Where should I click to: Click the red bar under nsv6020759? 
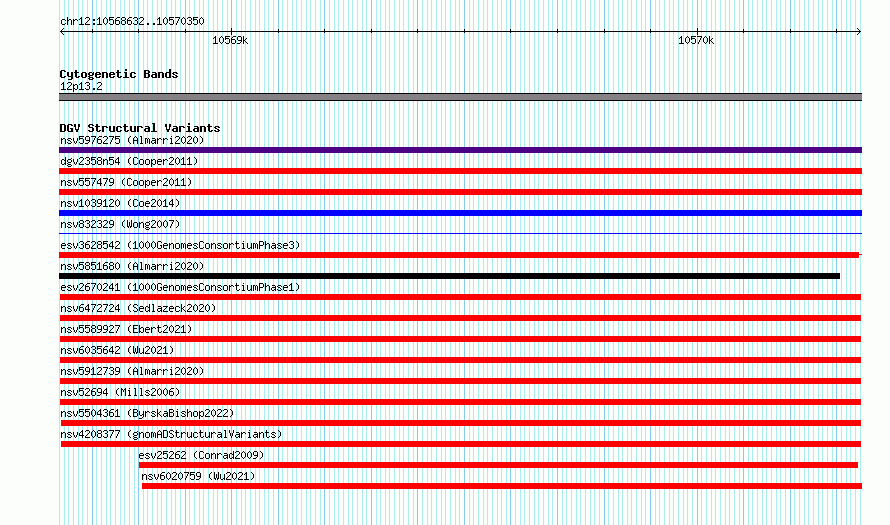click(x=502, y=486)
